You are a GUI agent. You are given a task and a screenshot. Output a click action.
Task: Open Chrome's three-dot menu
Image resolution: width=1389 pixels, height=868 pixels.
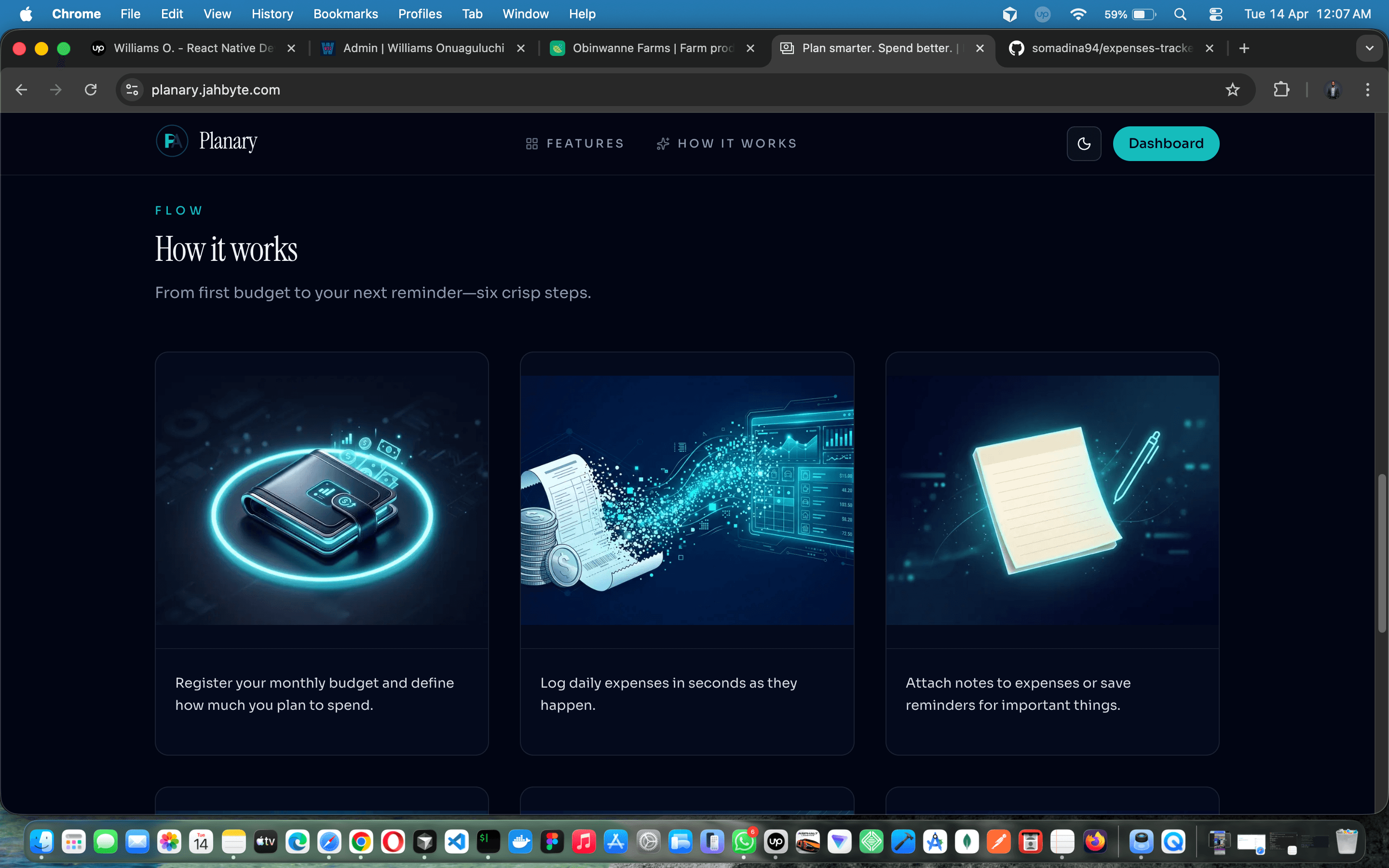coord(1368,90)
